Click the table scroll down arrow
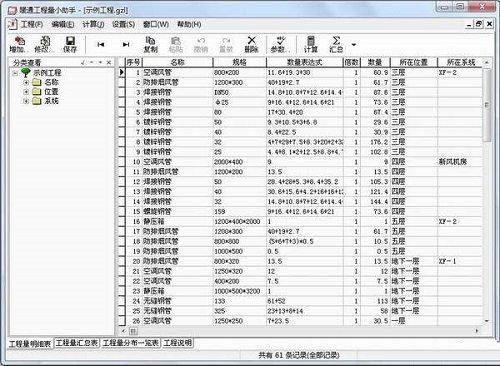Image resolution: width=500 pixels, height=366 pixels. pos(487,321)
